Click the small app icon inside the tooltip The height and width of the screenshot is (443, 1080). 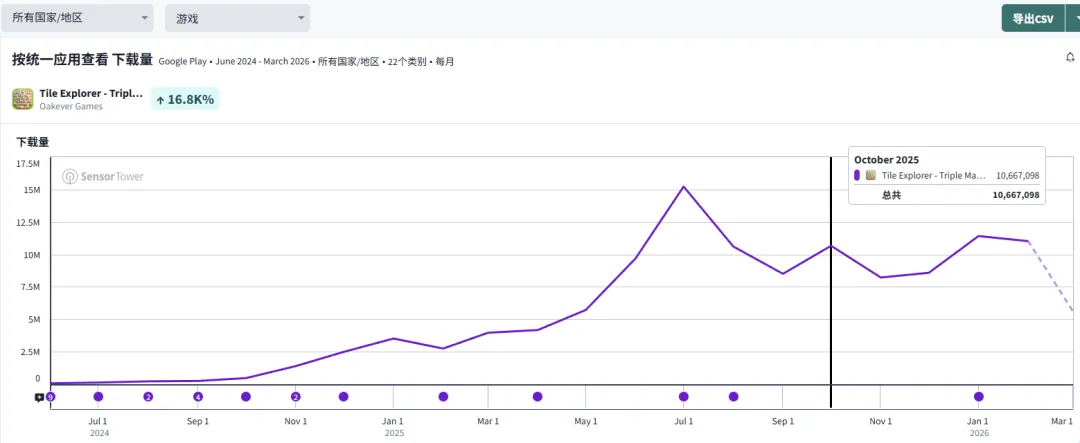click(x=871, y=176)
